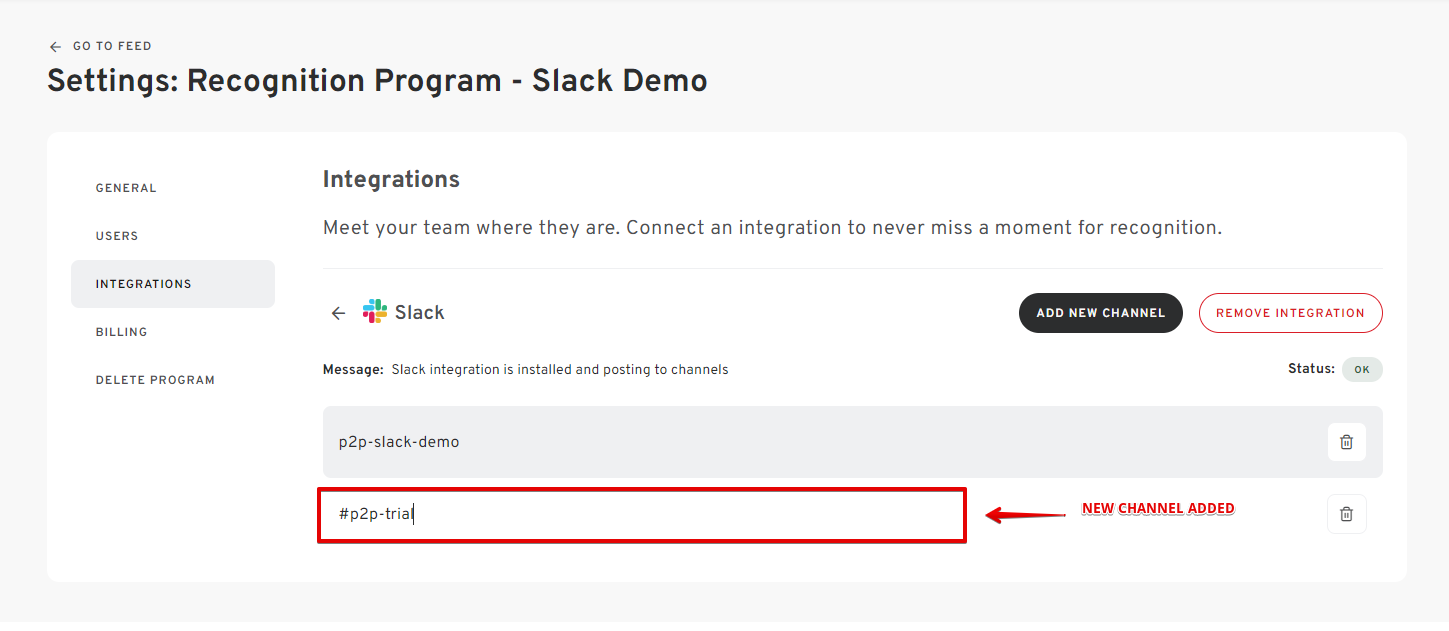Click the Settings Recognition Program page title
1449x631 pixels.
[x=377, y=81]
